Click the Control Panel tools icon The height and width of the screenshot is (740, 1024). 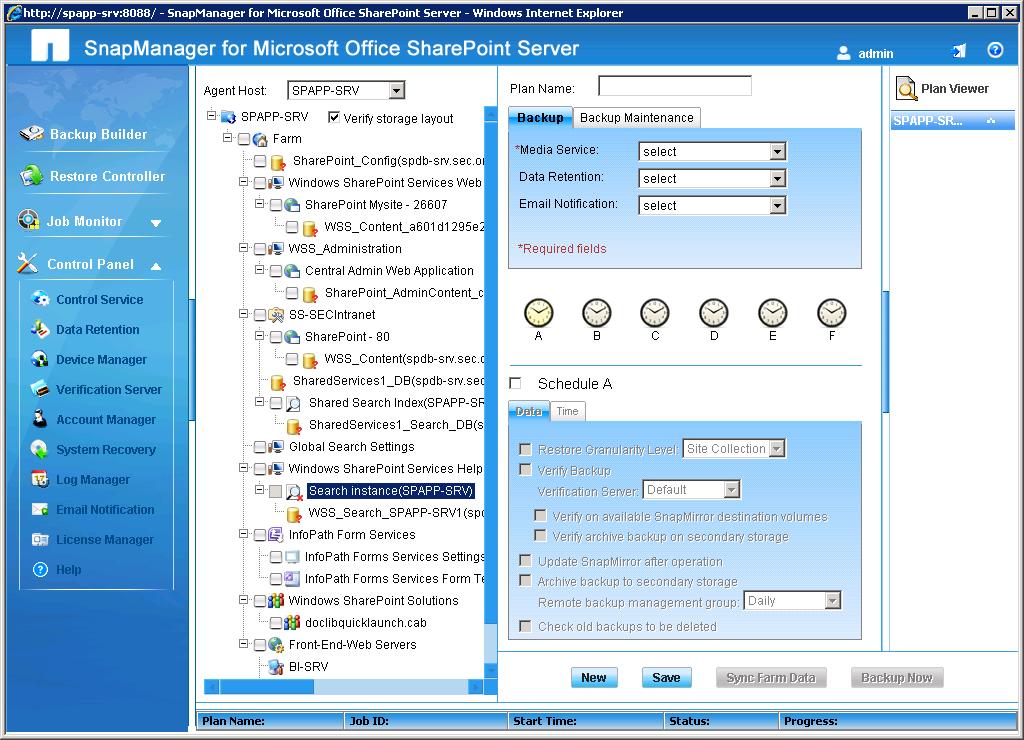click(x=27, y=263)
